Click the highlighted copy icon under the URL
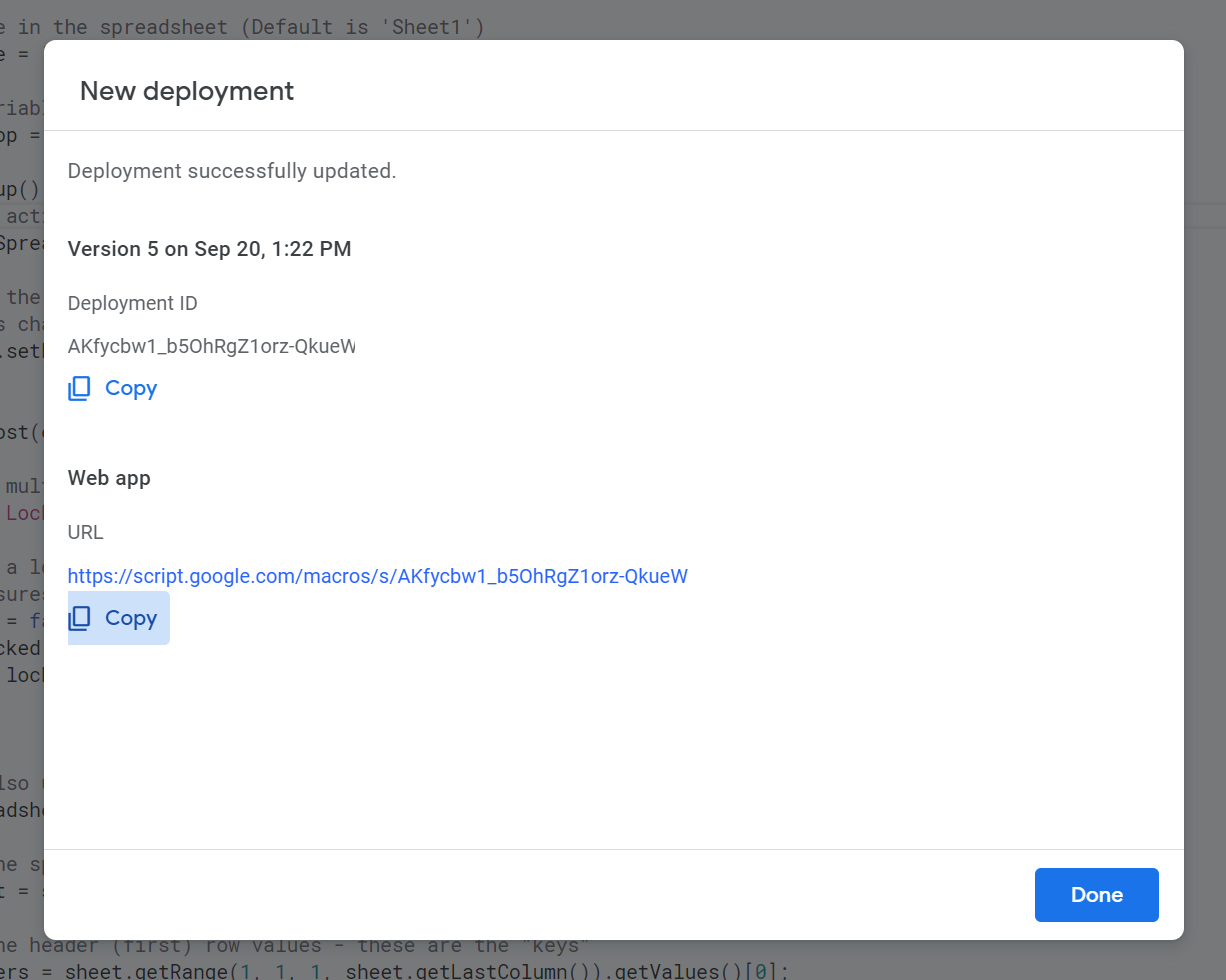 point(79,618)
